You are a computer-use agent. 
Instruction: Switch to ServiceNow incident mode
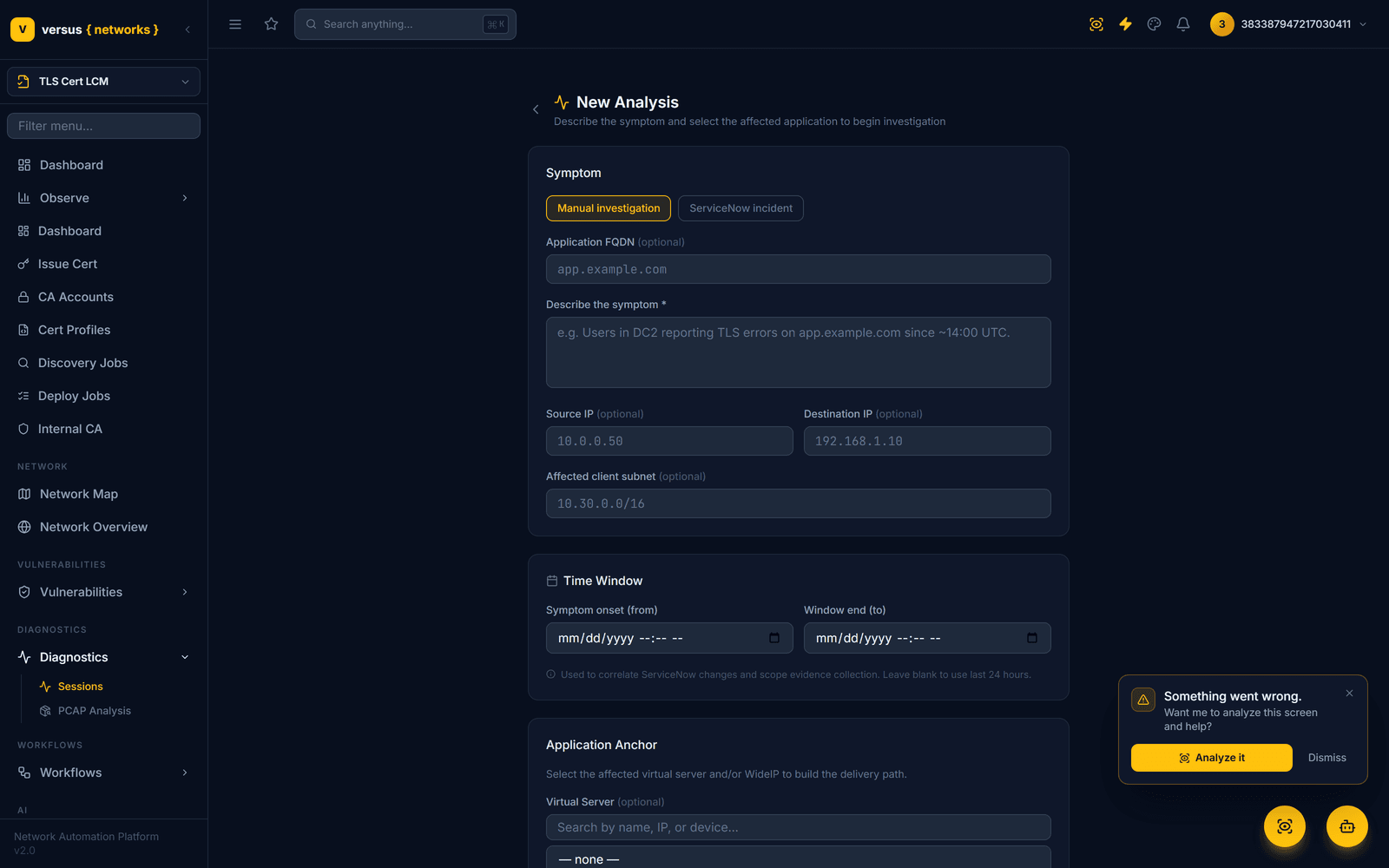pos(741,208)
